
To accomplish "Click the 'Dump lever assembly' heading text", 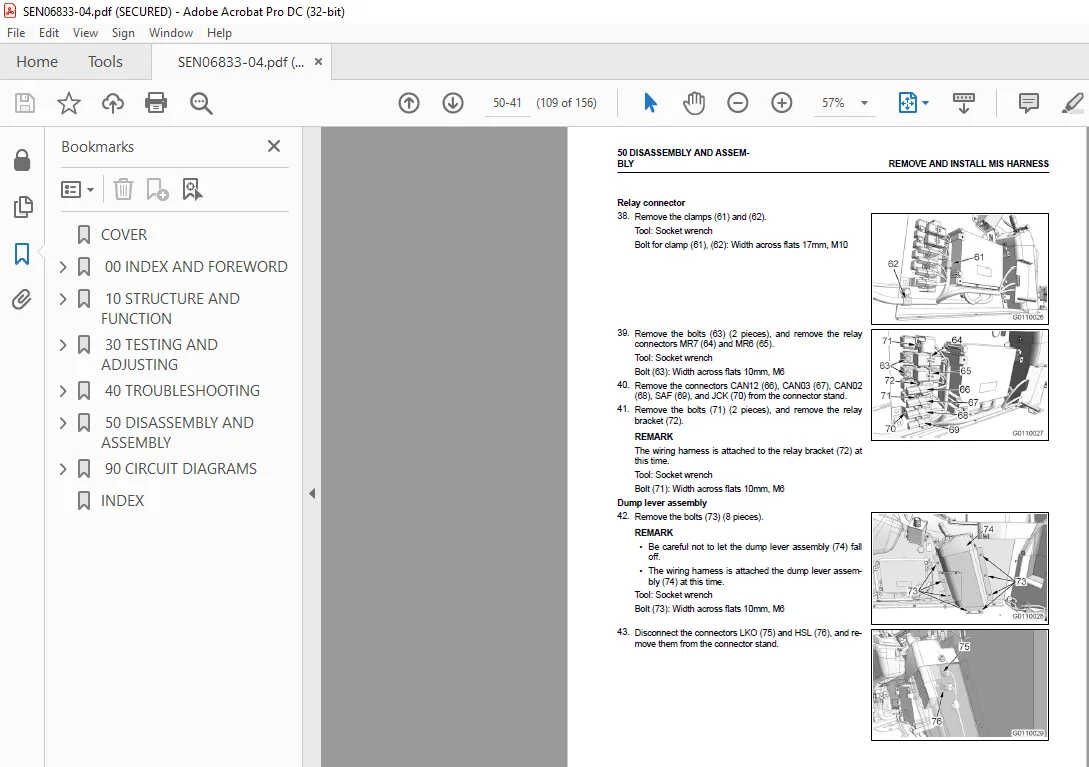I will [x=662, y=503].
